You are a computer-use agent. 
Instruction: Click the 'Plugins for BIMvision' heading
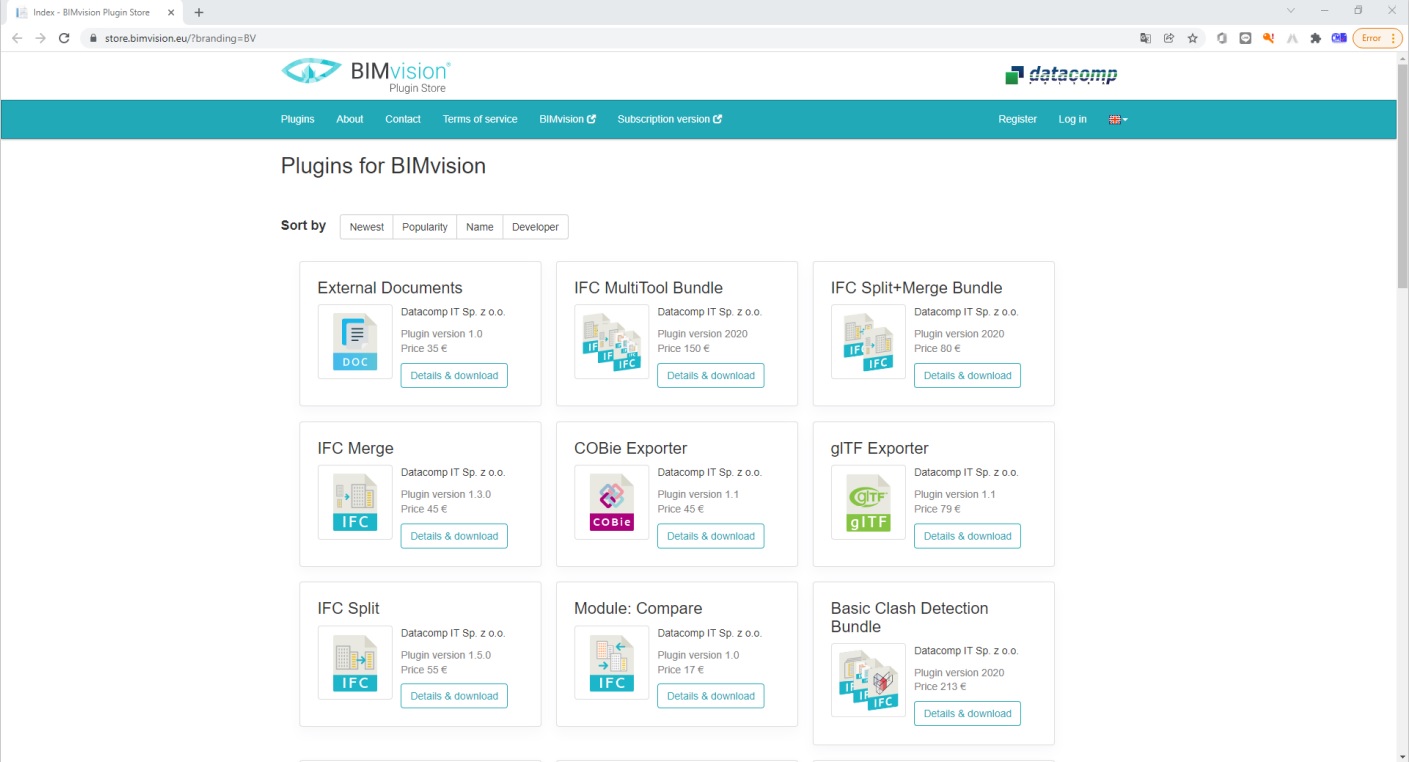point(383,166)
